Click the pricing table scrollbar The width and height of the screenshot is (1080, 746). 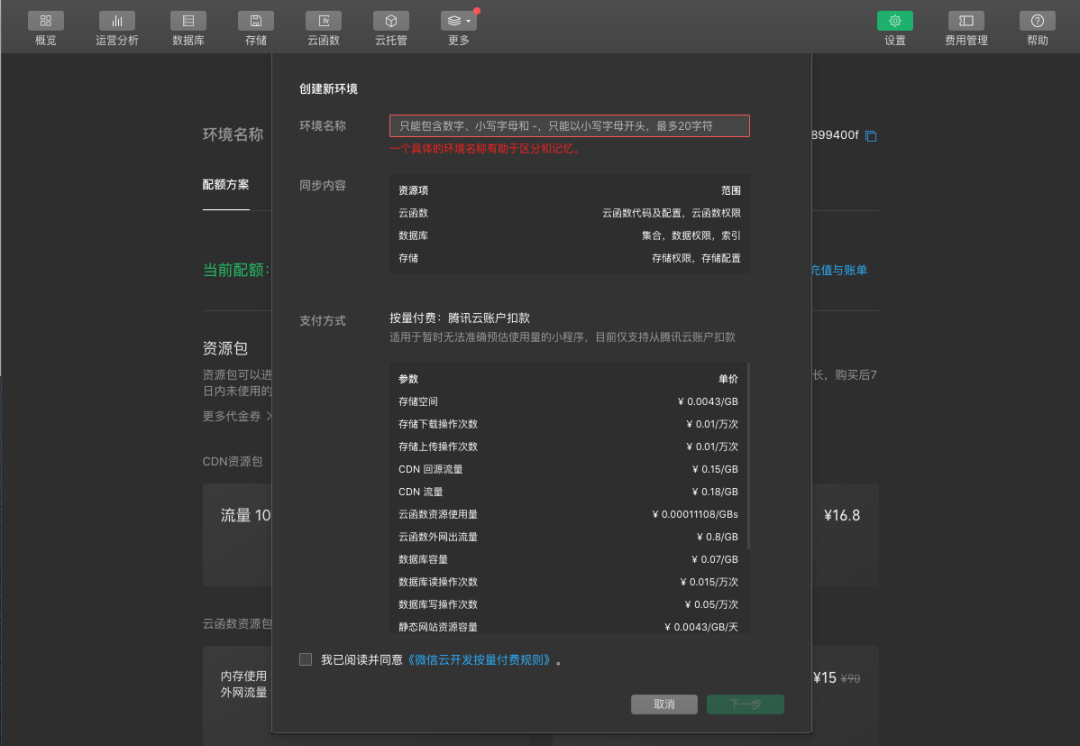click(748, 456)
